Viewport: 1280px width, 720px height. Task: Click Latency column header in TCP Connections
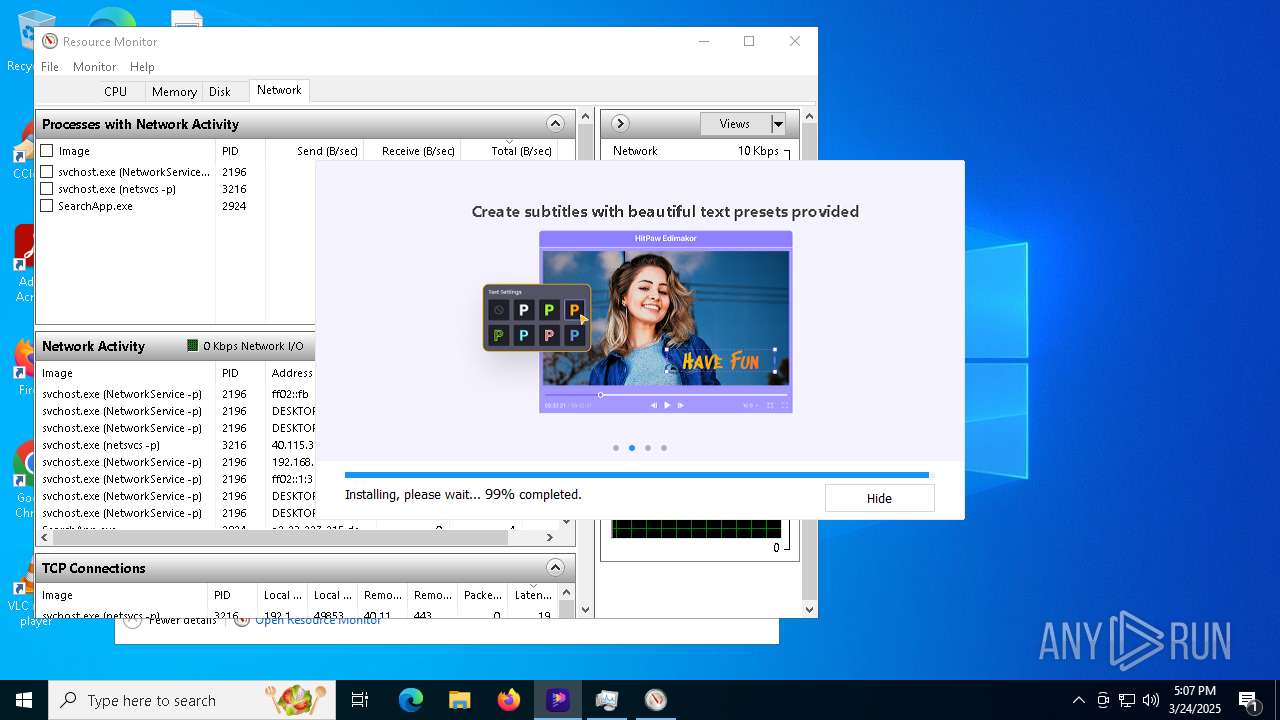532,594
